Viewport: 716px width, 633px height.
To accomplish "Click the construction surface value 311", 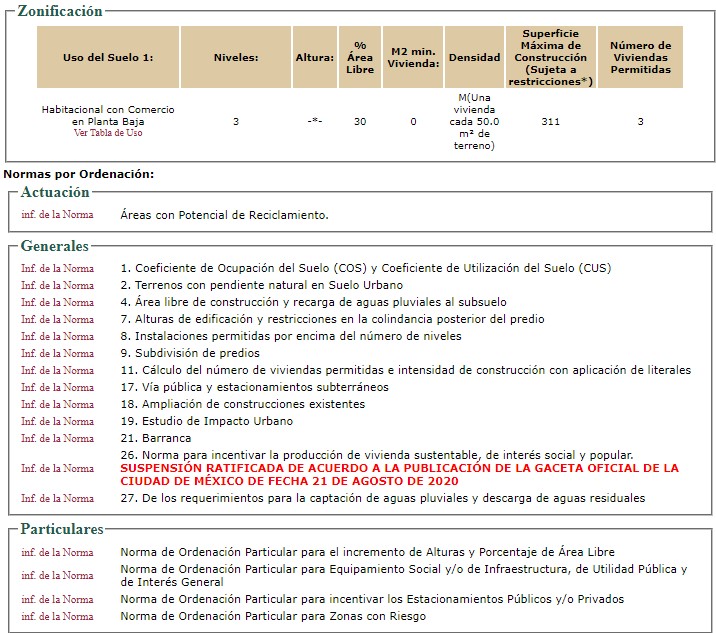I will [x=551, y=121].
